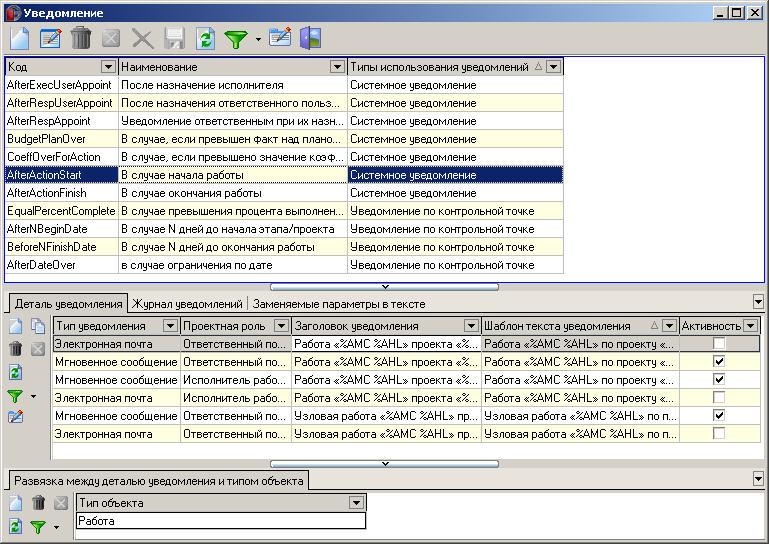Select the BudgetPlanOver row
The width and height of the screenshot is (769, 544).
pyautogui.click(x=284, y=139)
